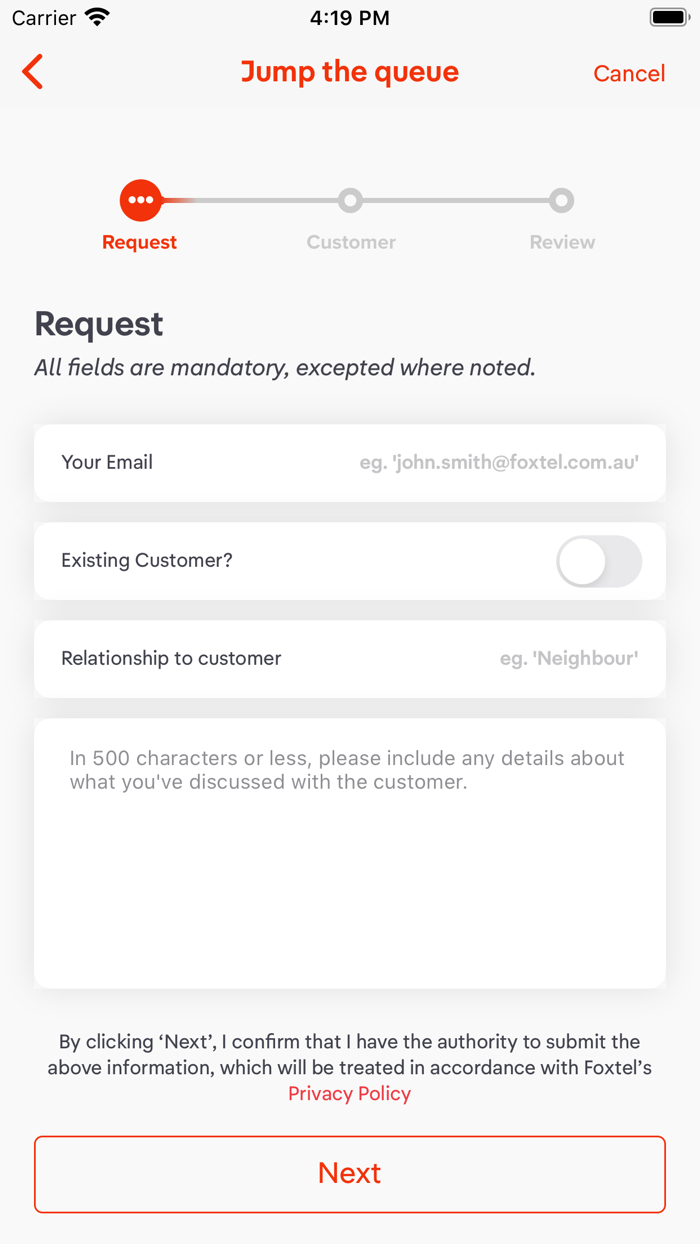The height and width of the screenshot is (1244, 700).
Task: Open the Privacy Policy link
Action: click(349, 1093)
